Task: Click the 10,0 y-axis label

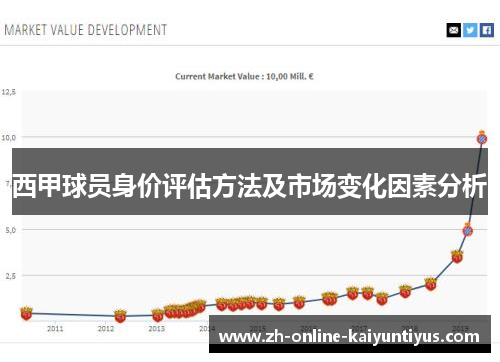Action: 9,138
